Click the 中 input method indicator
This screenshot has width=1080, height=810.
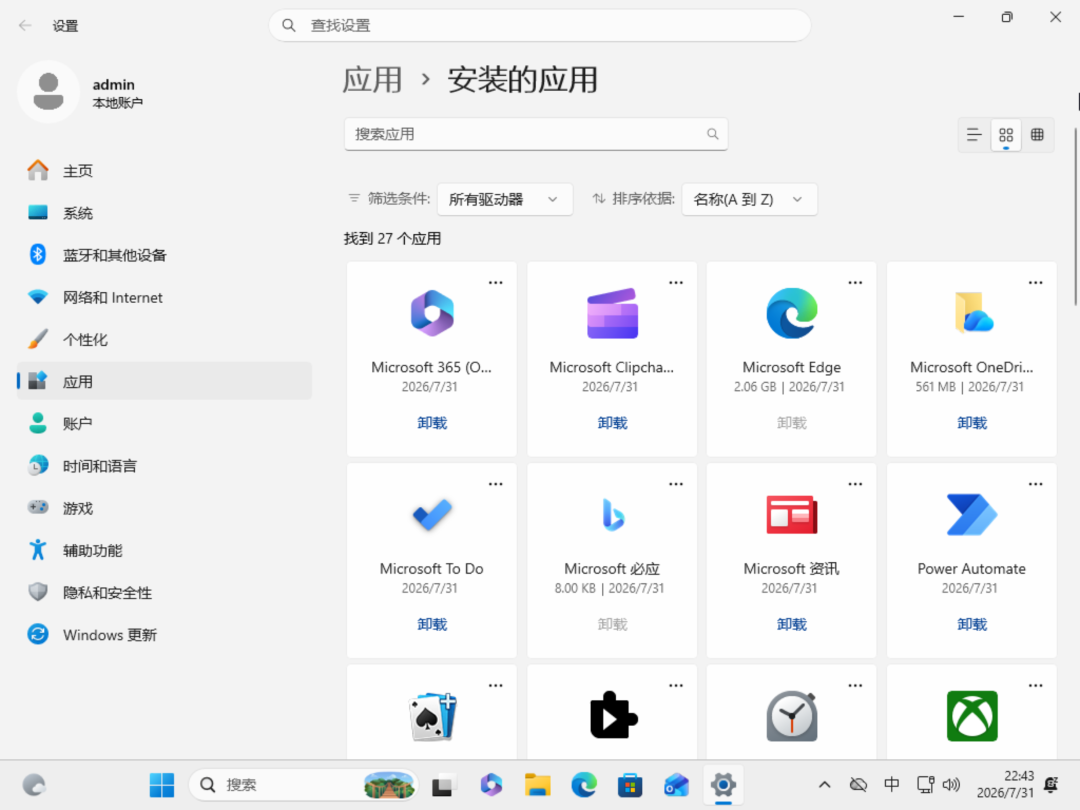(891, 785)
